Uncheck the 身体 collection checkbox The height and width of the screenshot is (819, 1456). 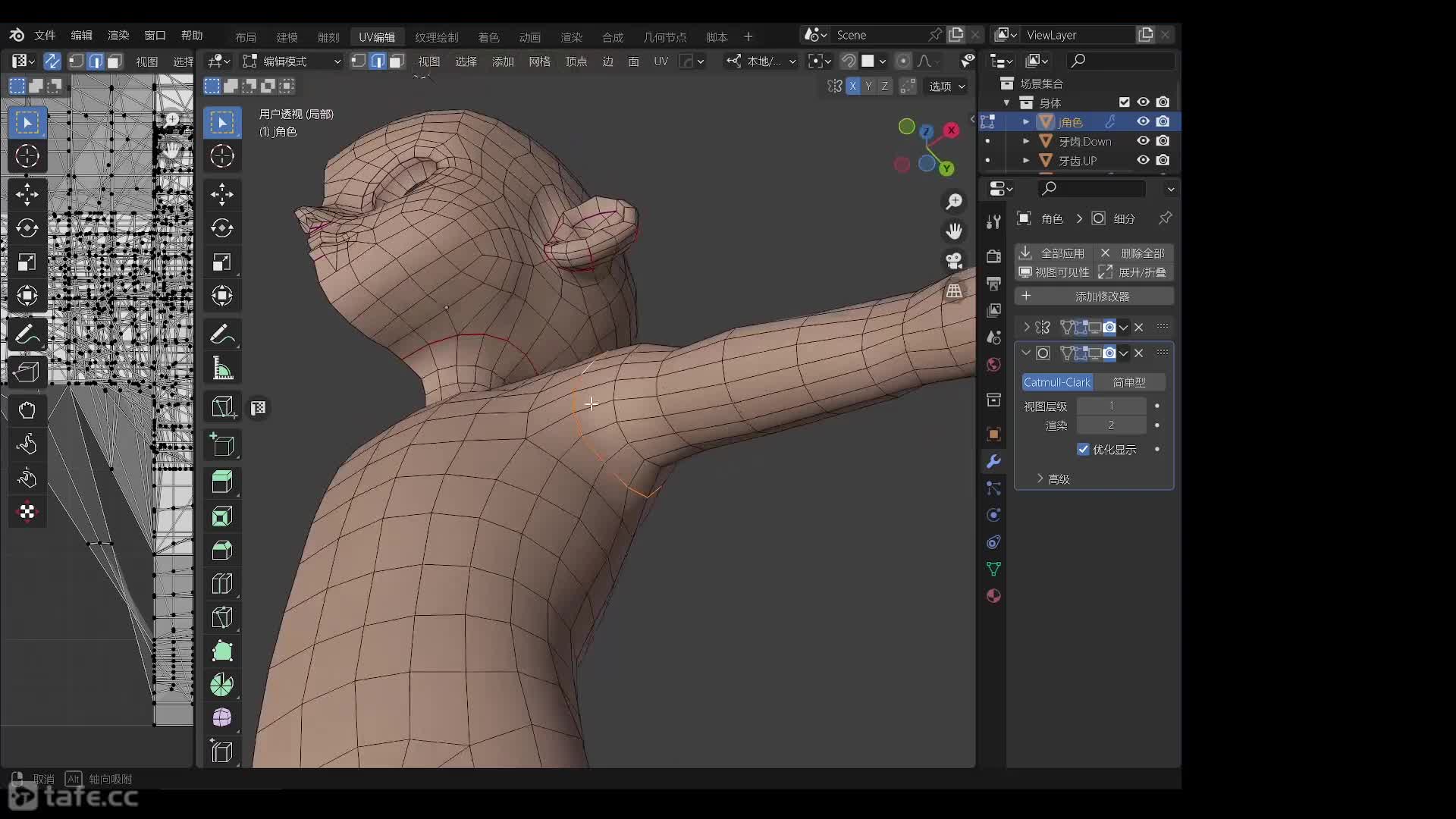(x=1124, y=102)
